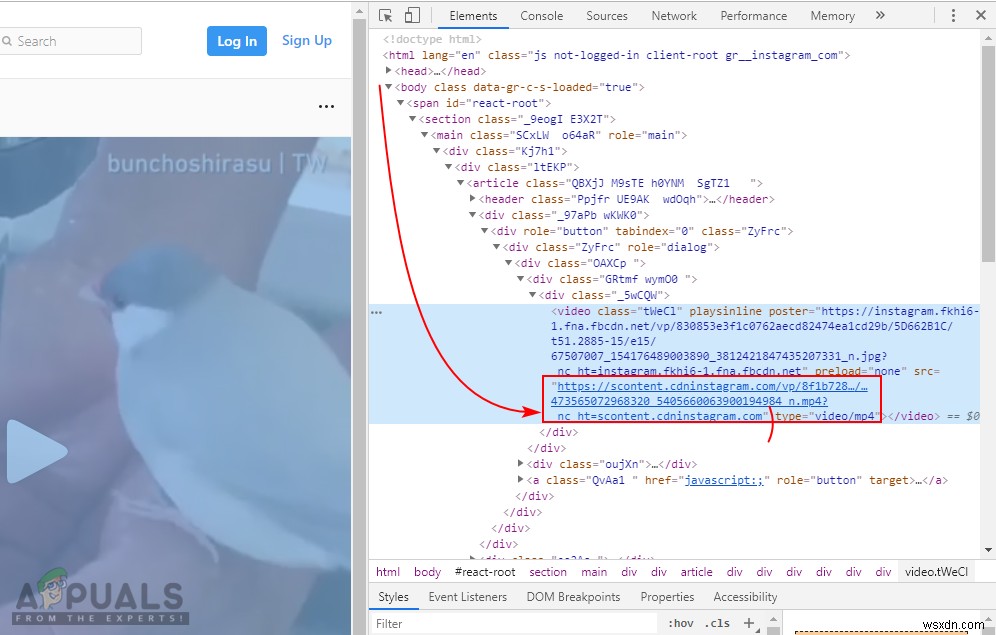Select video.tWeCl in the breadcrumb
Screen dimensions: 996x635
click(x=936, y=572)
